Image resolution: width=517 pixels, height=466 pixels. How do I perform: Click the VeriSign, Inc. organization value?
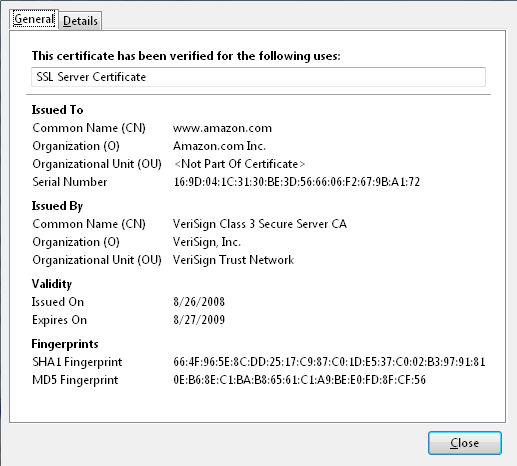click(207, 242)
